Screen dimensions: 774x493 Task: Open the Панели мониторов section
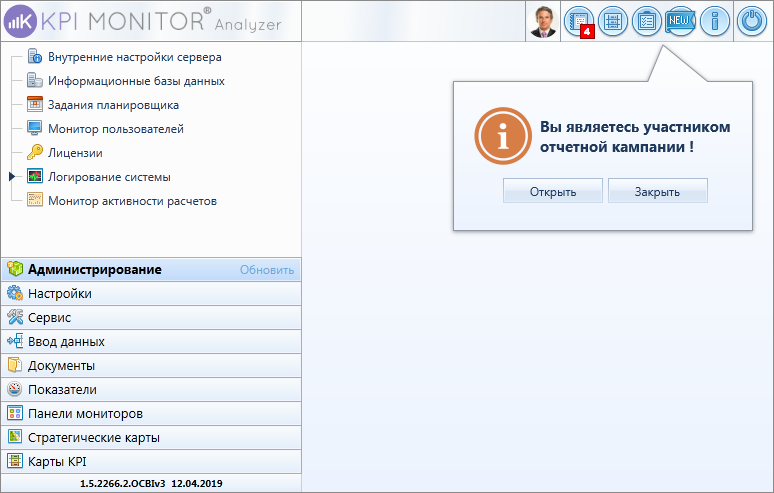(x=151, y=414)
